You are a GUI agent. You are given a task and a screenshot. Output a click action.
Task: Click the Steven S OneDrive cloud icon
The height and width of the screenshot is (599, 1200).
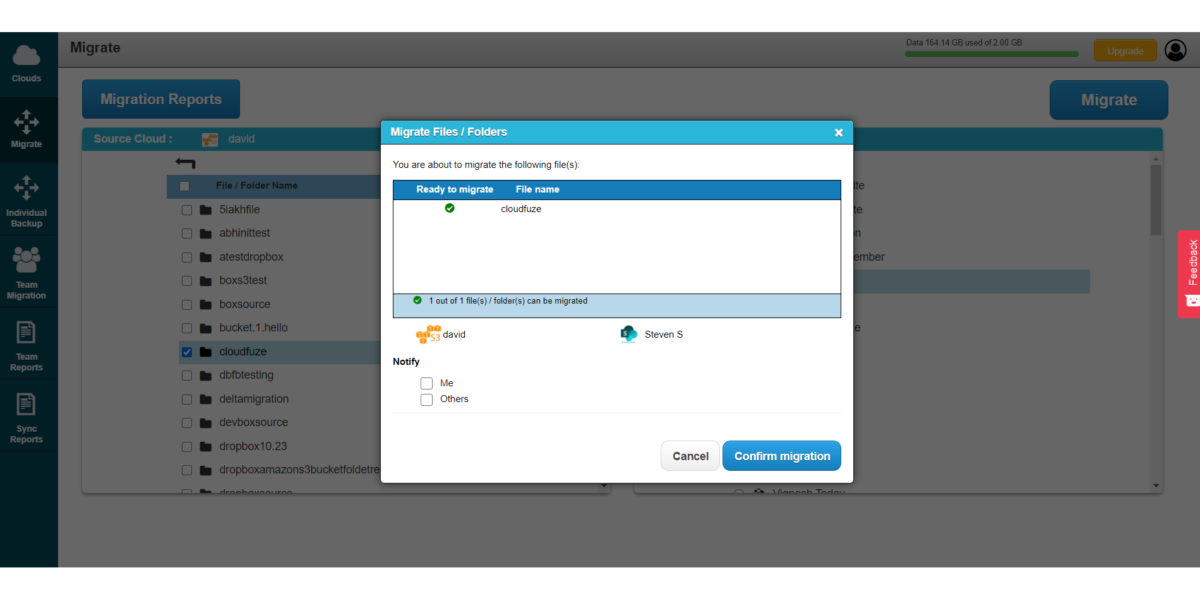[x=629, y=333]
